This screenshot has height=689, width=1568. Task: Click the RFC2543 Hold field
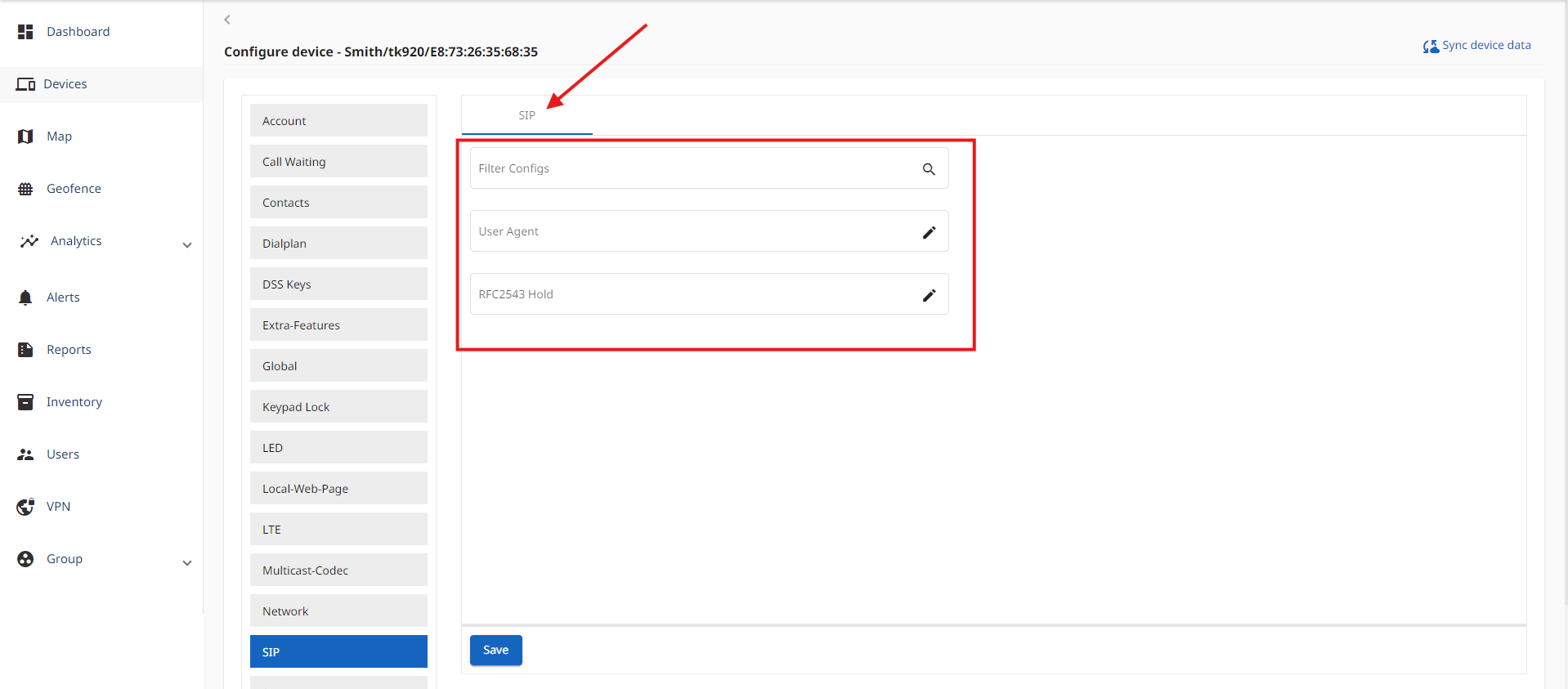point(709,294)
